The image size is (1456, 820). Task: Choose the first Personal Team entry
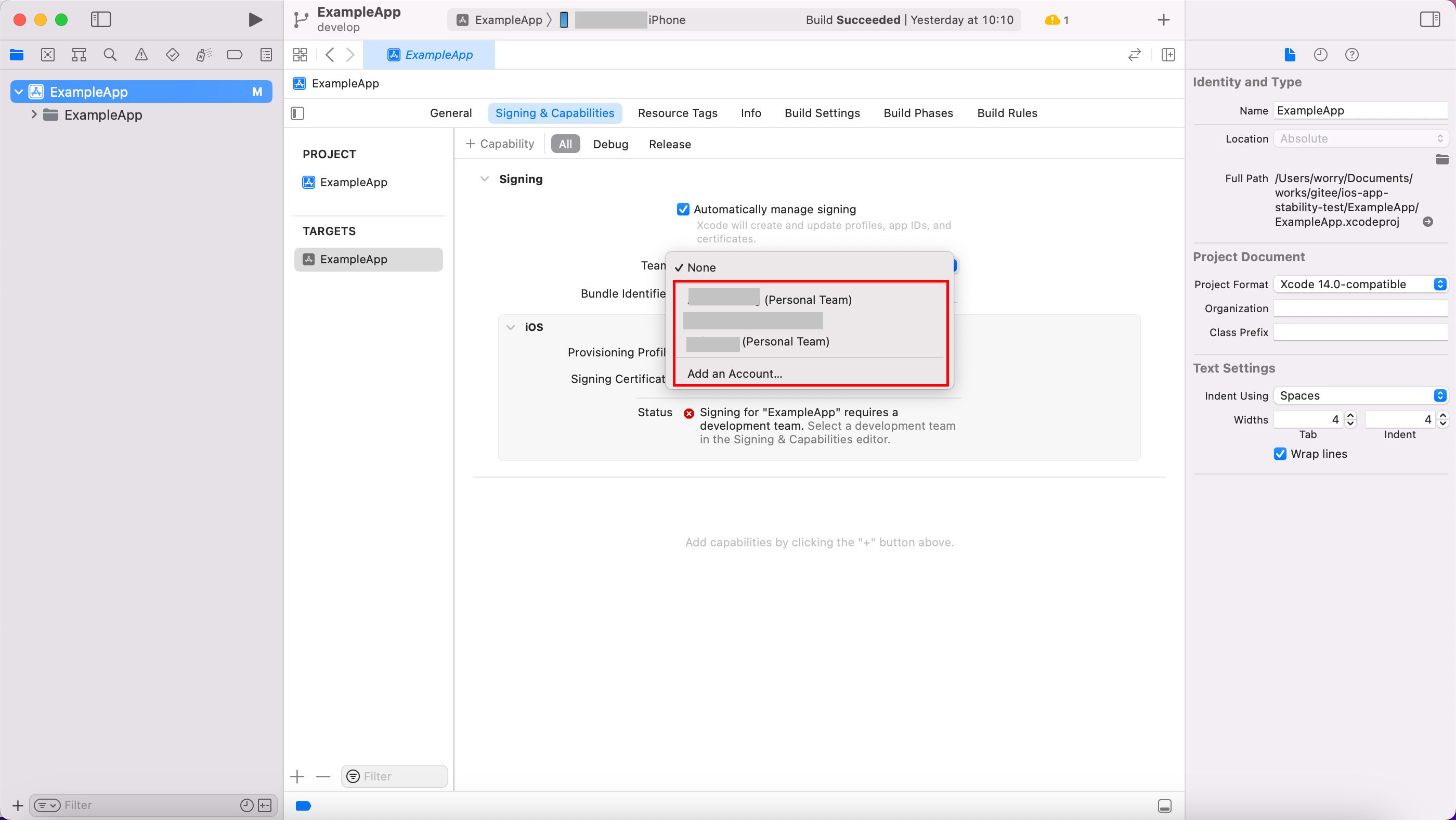(x=810, y=300)
